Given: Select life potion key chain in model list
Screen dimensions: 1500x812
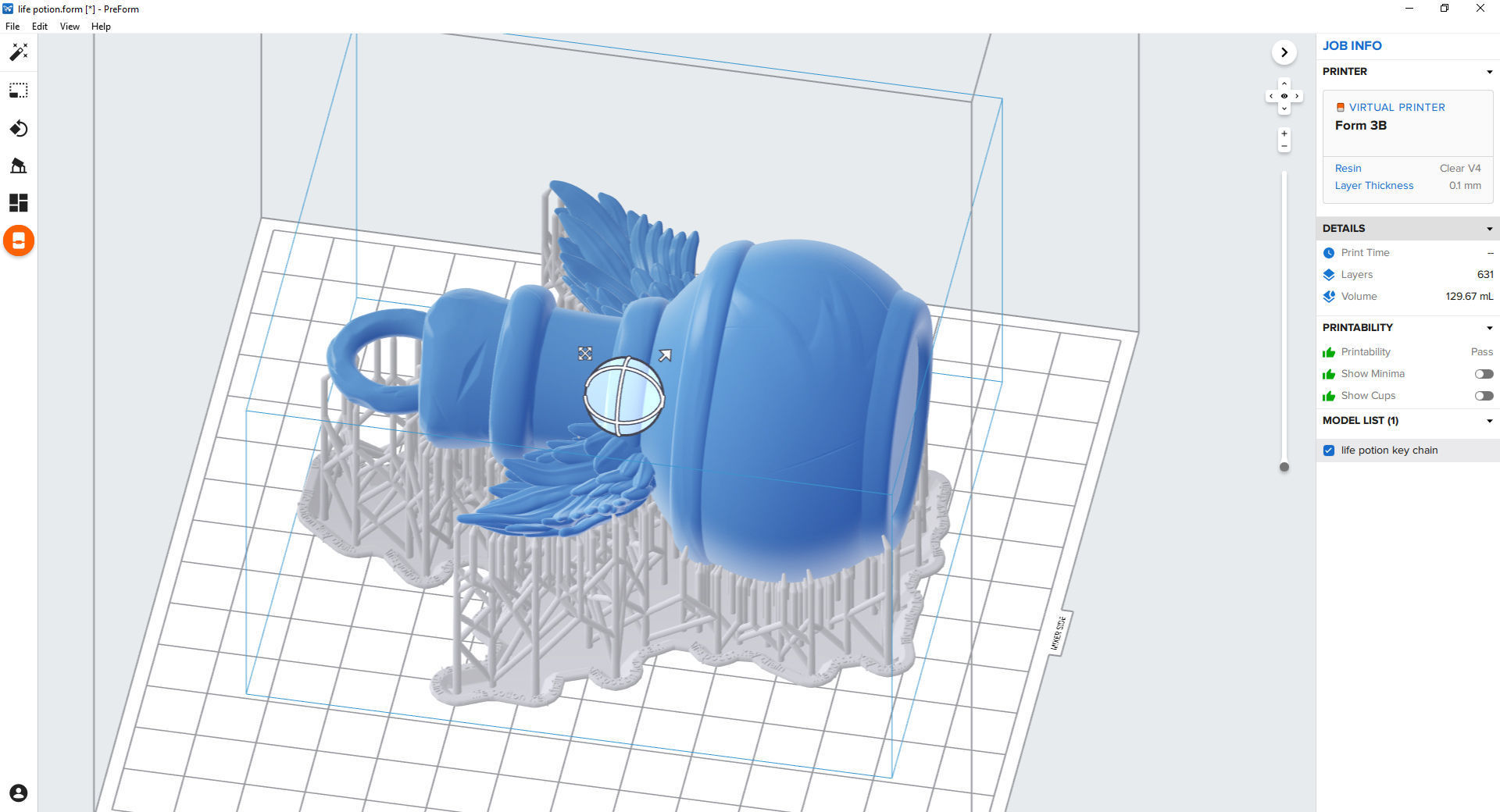Looking at the screenshot, I should [1389, 451].
